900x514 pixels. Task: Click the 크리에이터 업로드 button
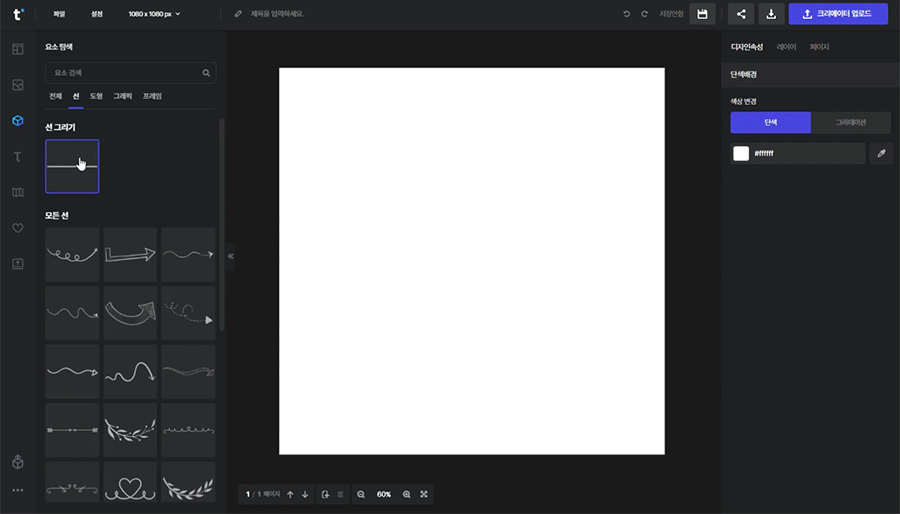coord(838,14)
